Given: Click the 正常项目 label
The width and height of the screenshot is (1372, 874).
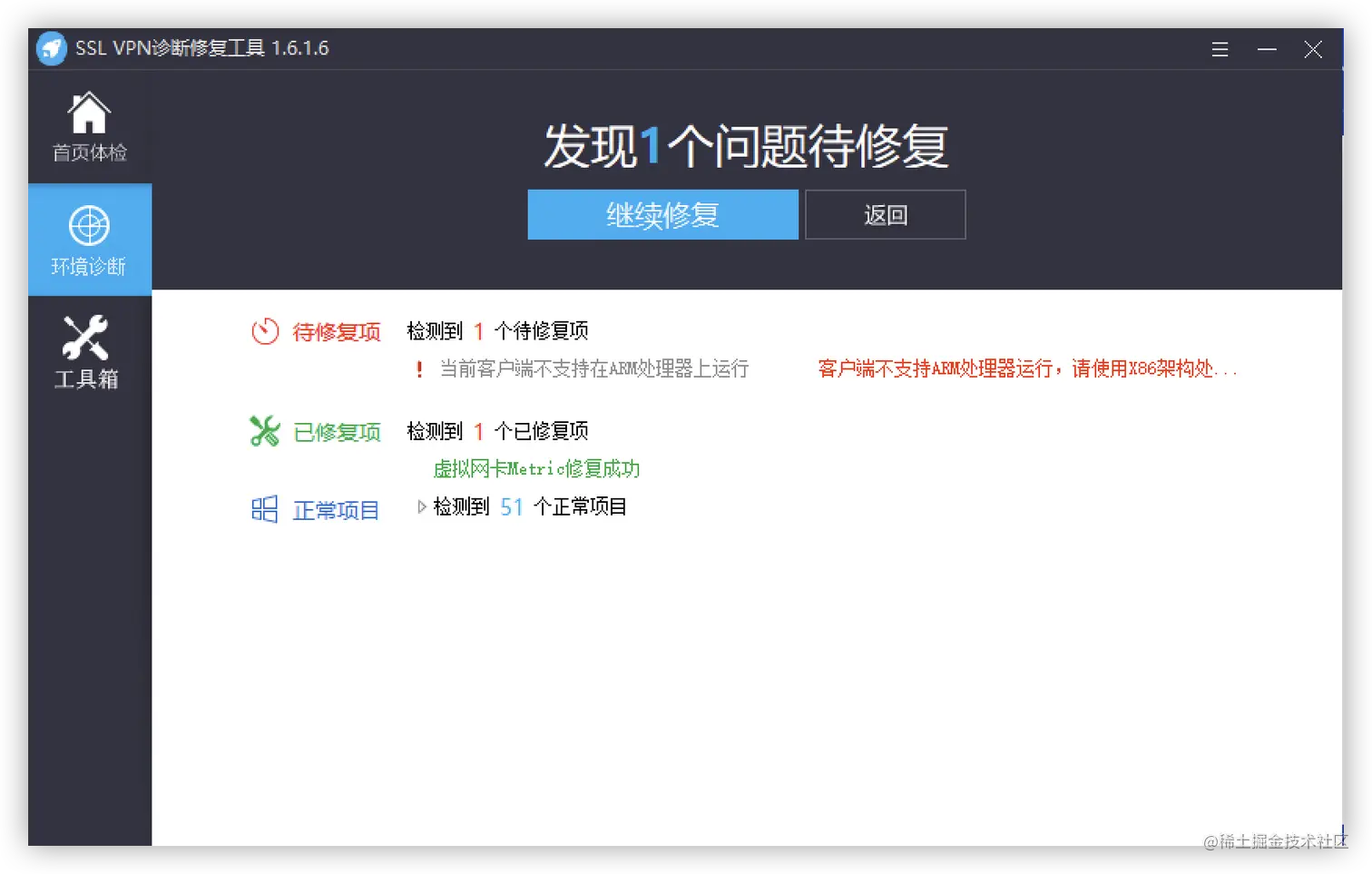Looking at the screenshot, I should pos(336,510).
